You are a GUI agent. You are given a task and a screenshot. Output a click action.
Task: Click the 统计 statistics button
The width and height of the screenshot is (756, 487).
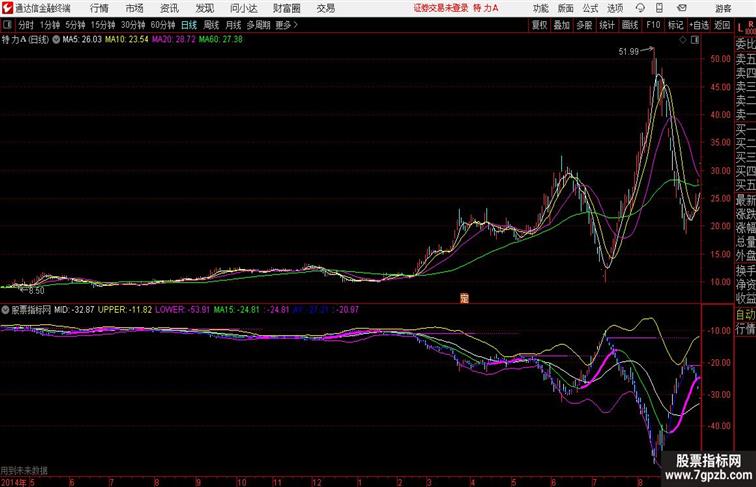click(x=607, y=25)
